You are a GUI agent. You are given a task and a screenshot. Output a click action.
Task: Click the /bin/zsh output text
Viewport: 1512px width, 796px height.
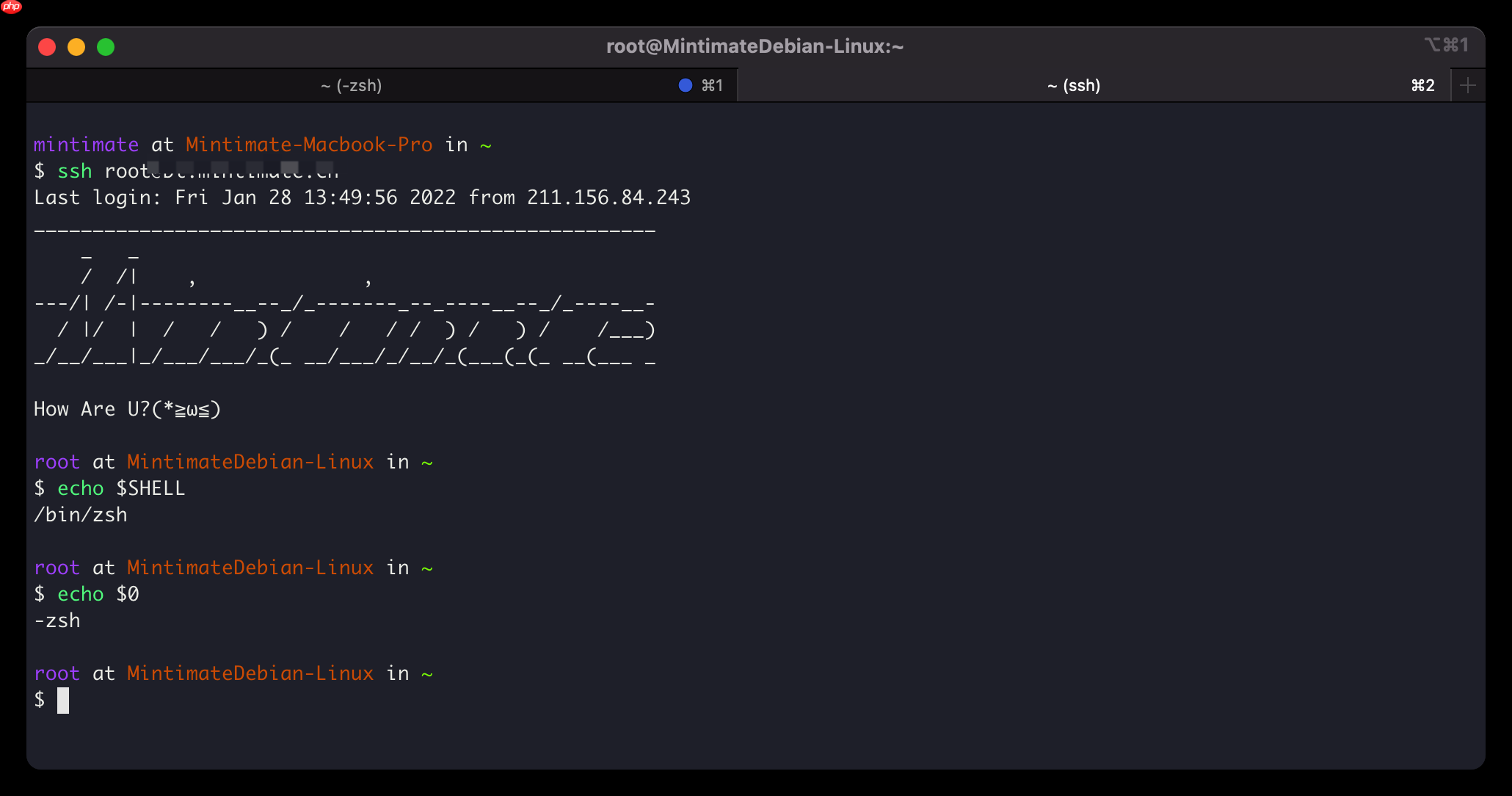tap(81, 514)
